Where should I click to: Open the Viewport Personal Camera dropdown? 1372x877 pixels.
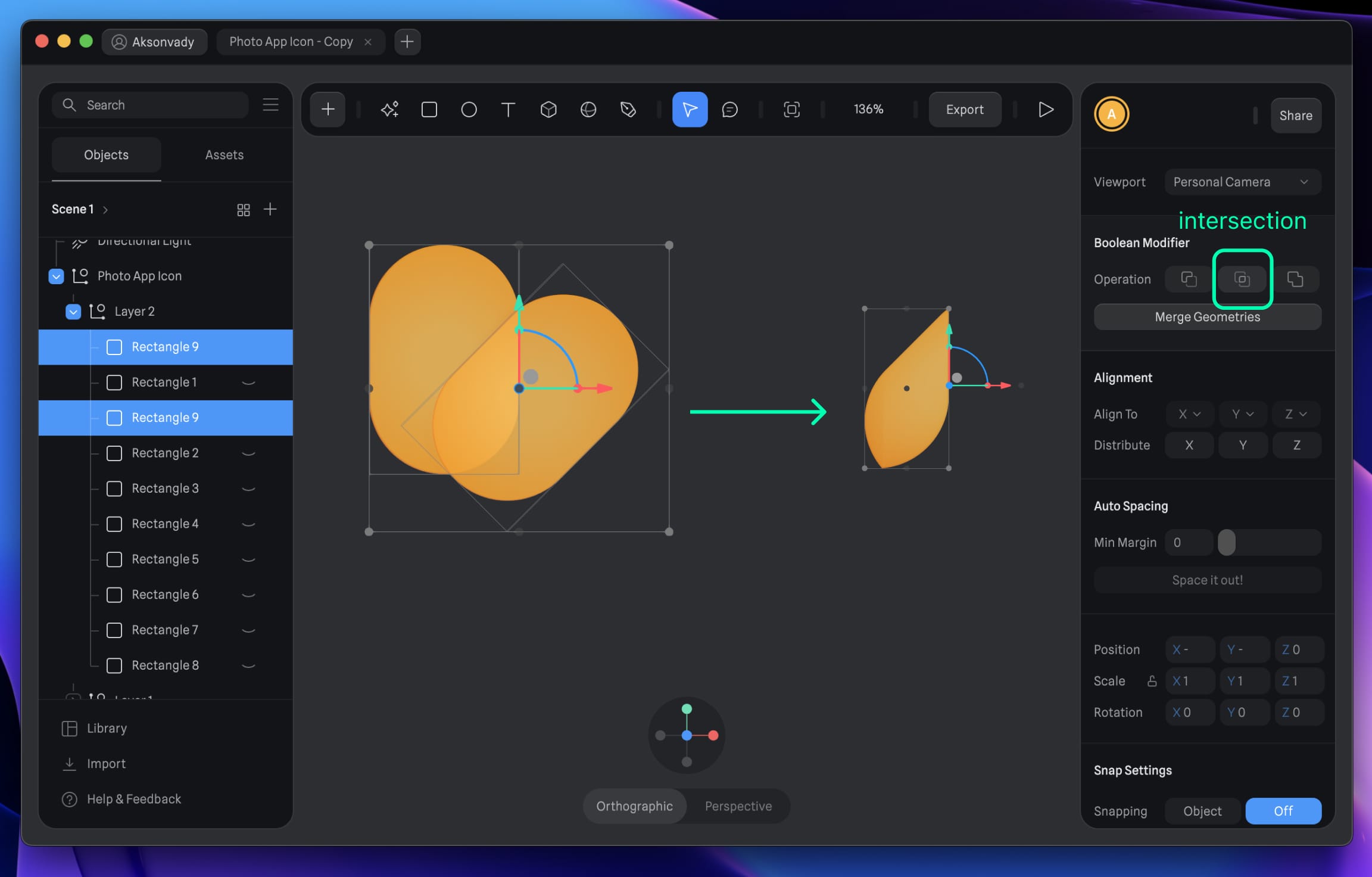pos(1242,182)
